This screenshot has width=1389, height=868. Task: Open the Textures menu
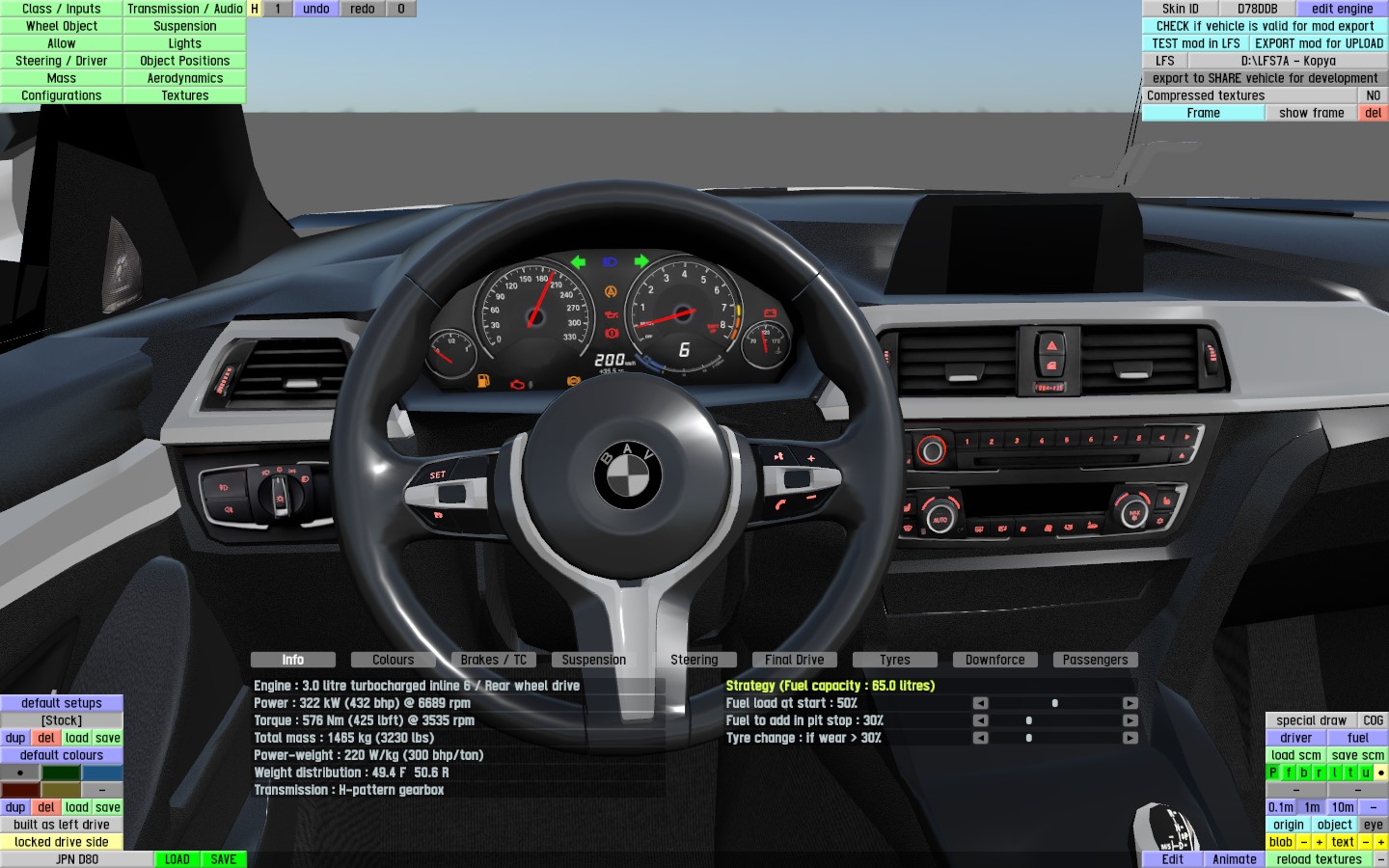point(185,95)
